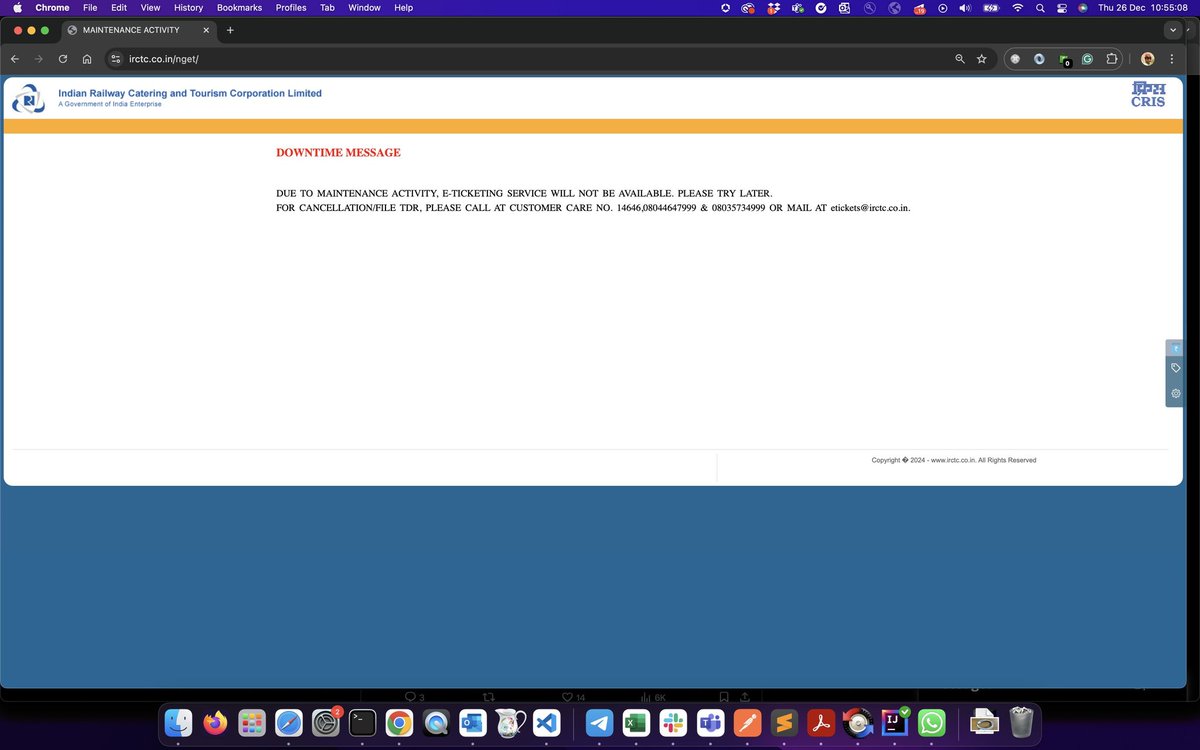Image resolution: width=1200 pixels, height=750 pixels.
Task: Click the etickets@irctc.co.in email text
Action: 870,208
